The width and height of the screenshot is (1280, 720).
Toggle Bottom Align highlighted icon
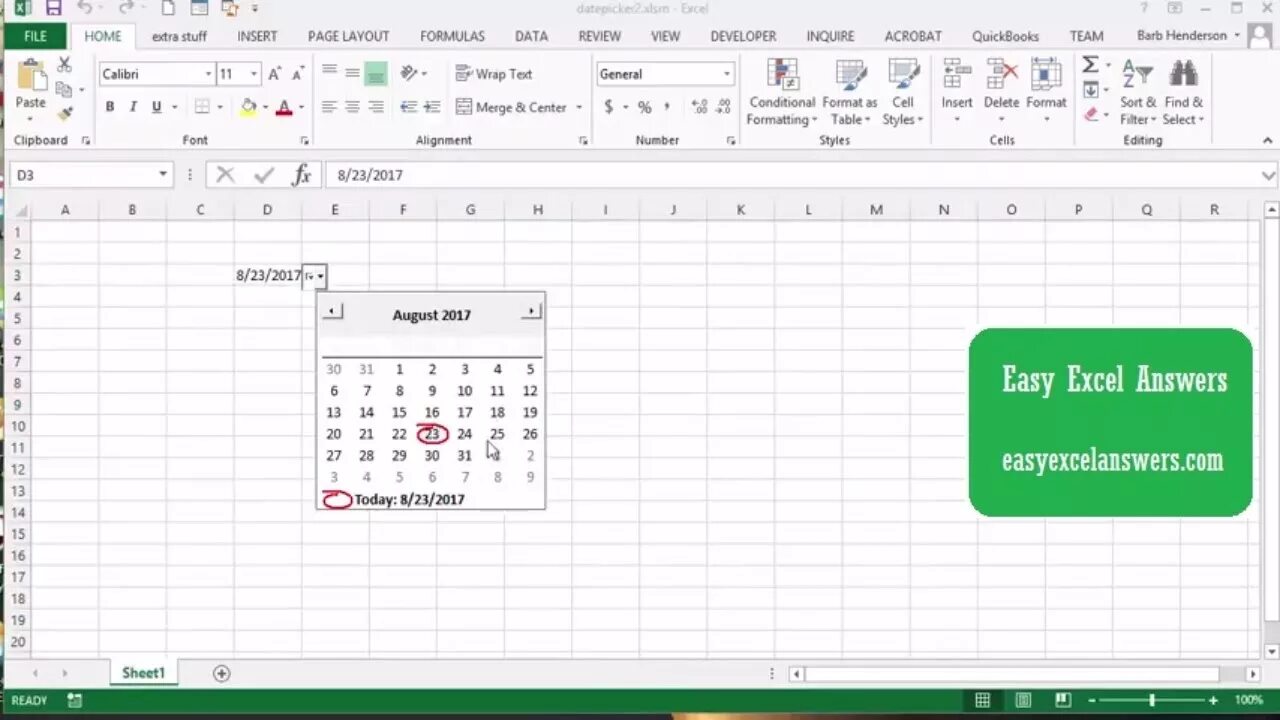375,73
